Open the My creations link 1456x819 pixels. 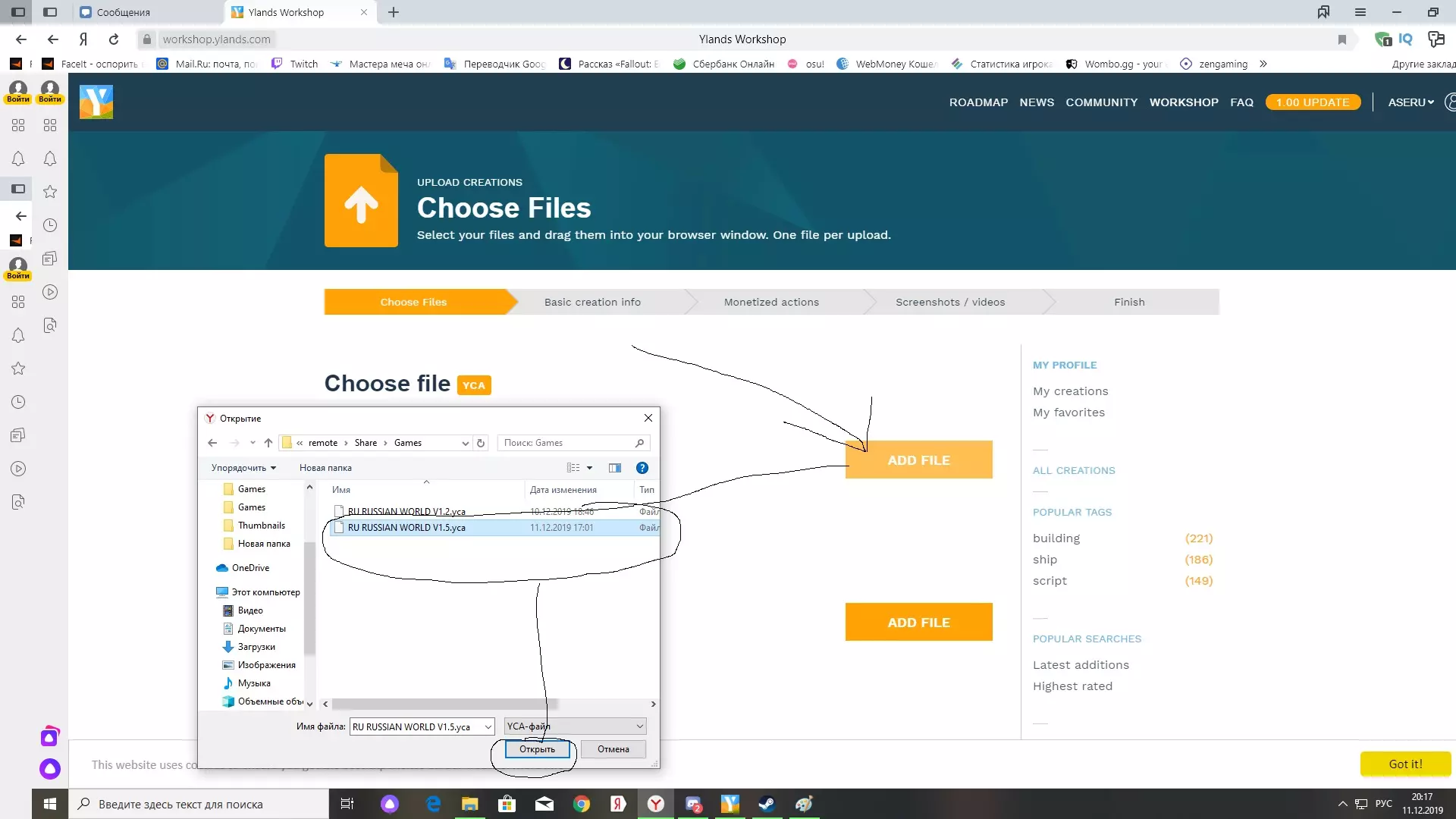coord(1070,391)
